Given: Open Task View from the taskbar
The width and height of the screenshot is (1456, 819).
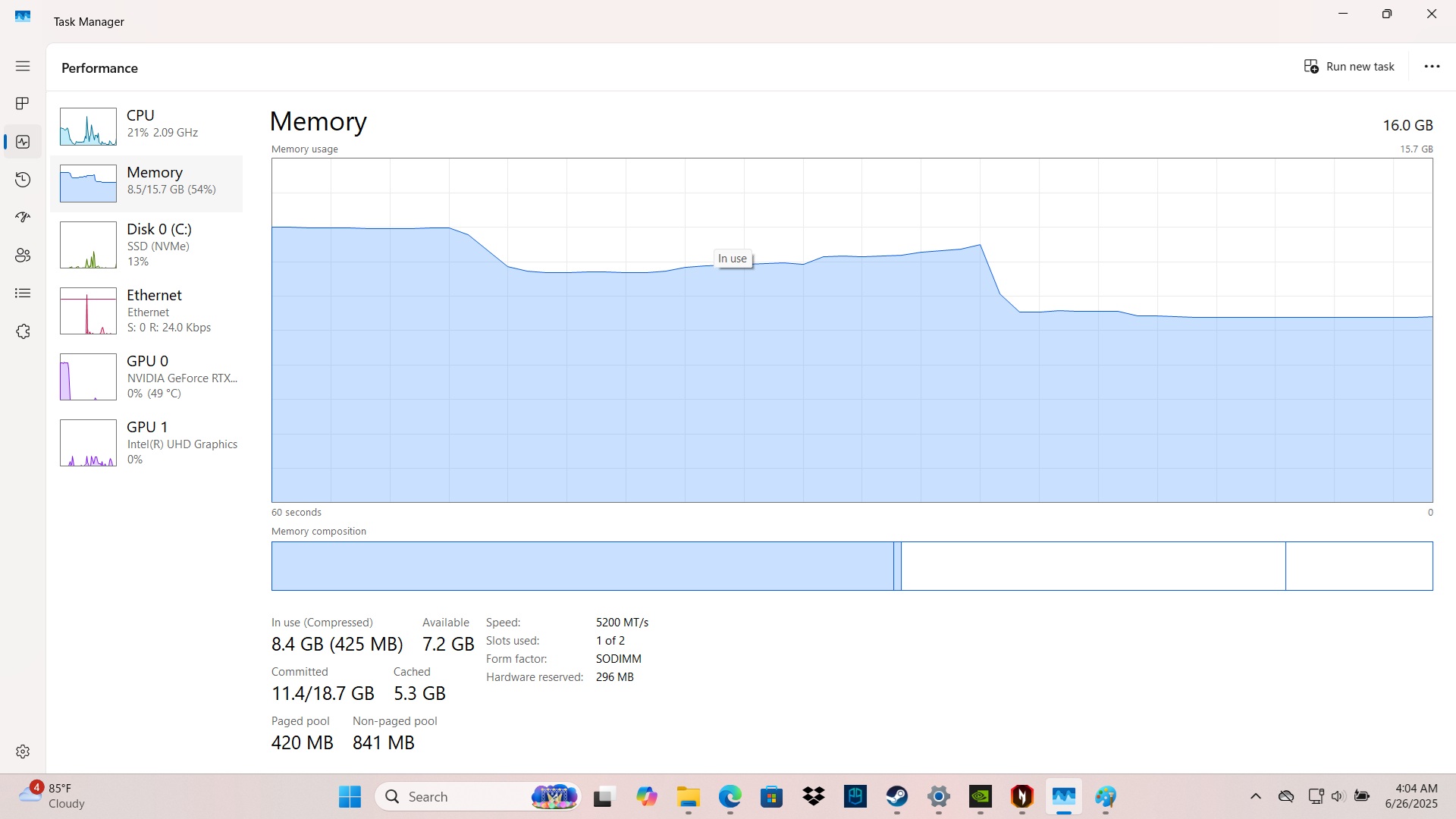Looking at the screenshot, I should (603, 797).
